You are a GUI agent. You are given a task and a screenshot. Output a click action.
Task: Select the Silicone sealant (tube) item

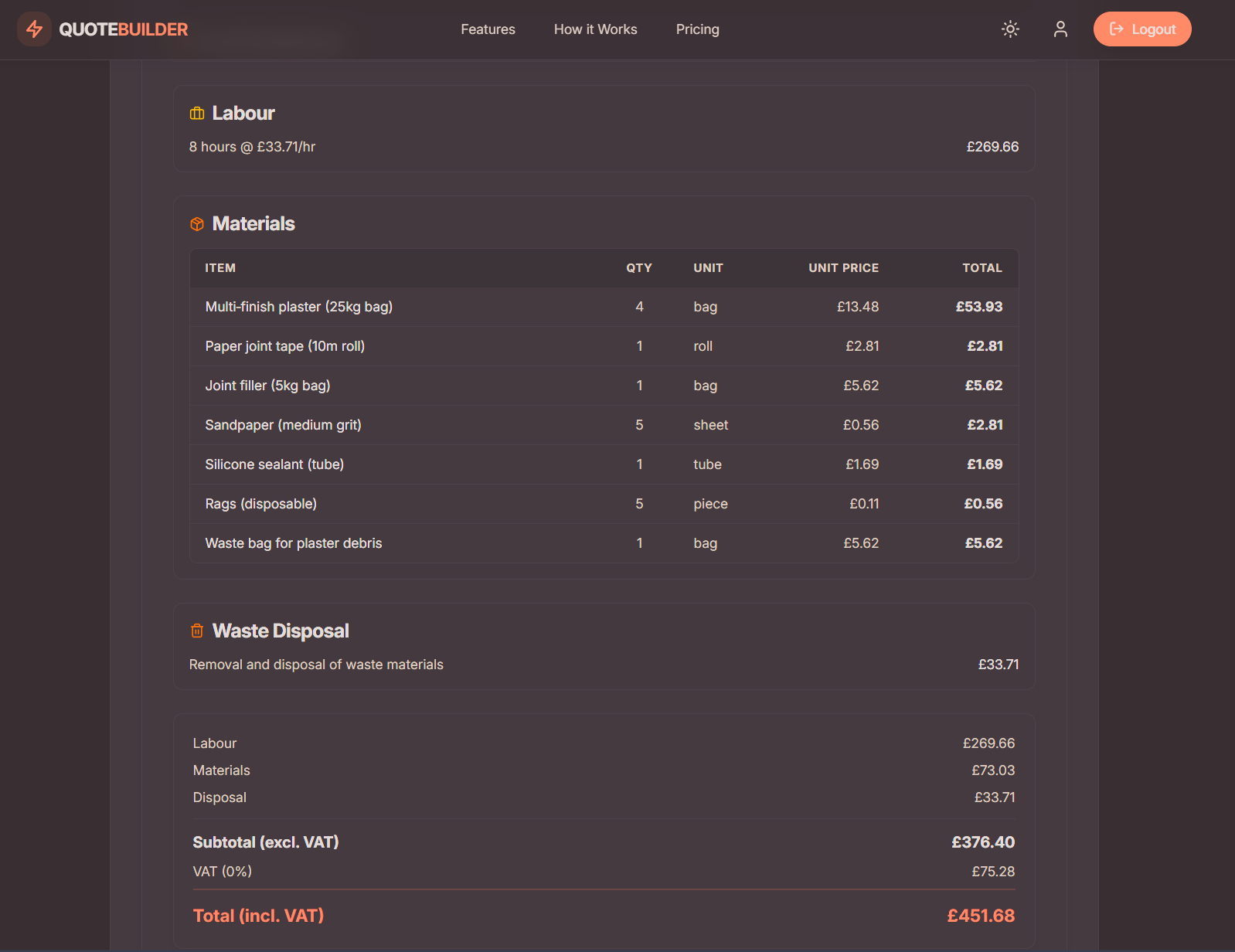coord(274,464)
